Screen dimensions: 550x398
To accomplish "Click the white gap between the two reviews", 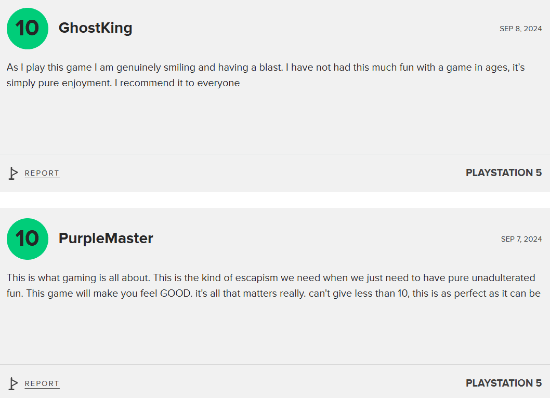I will 275,200.
